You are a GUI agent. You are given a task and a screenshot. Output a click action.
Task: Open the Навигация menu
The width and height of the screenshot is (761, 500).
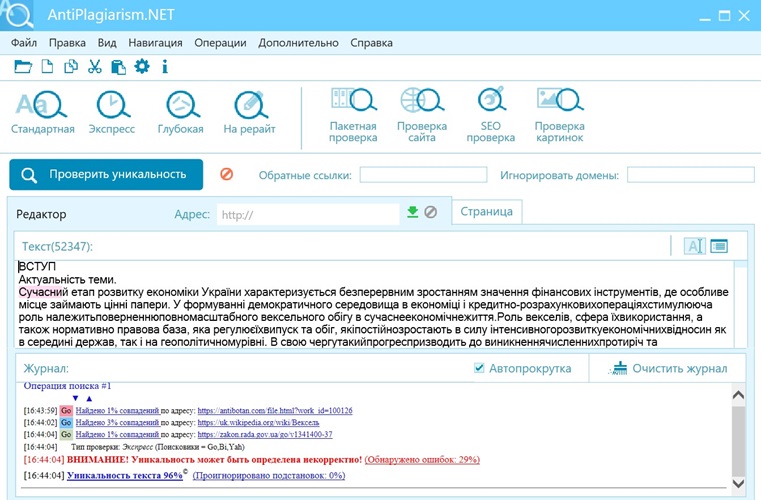coord(155,43)
